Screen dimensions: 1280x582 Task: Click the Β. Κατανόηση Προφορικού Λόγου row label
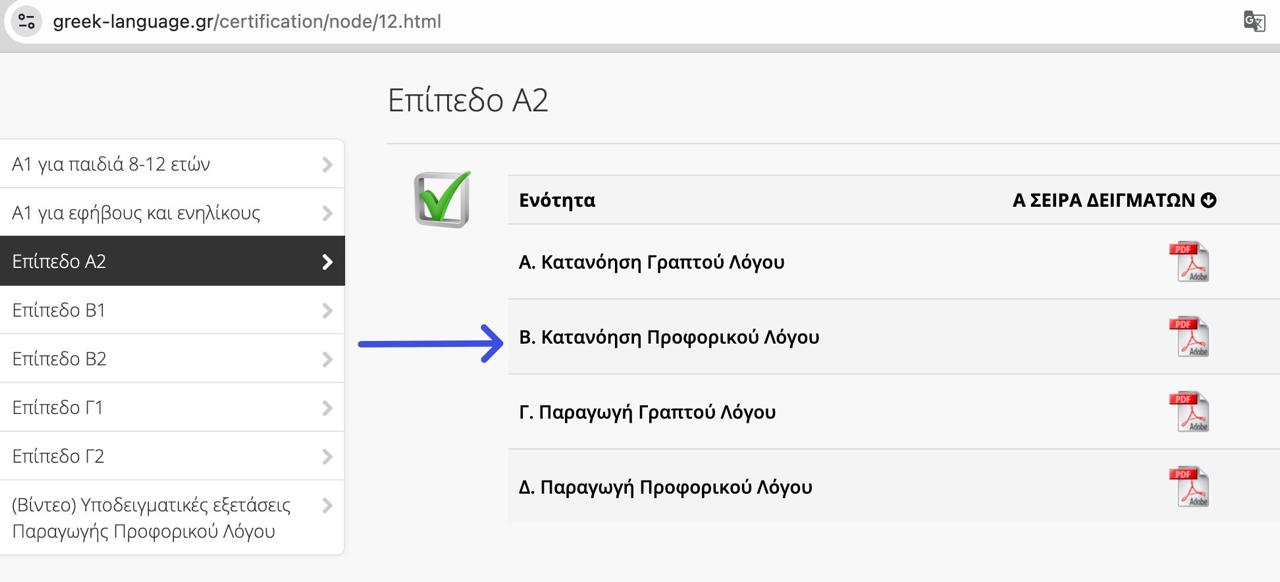tap(669, 337)
